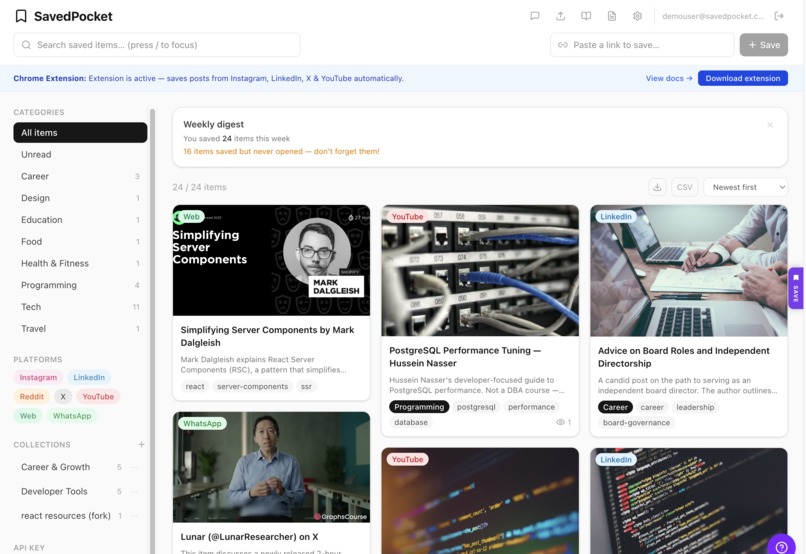Open the Tech category
Viewport: 806px width, 554px height.
pos(80,307)
